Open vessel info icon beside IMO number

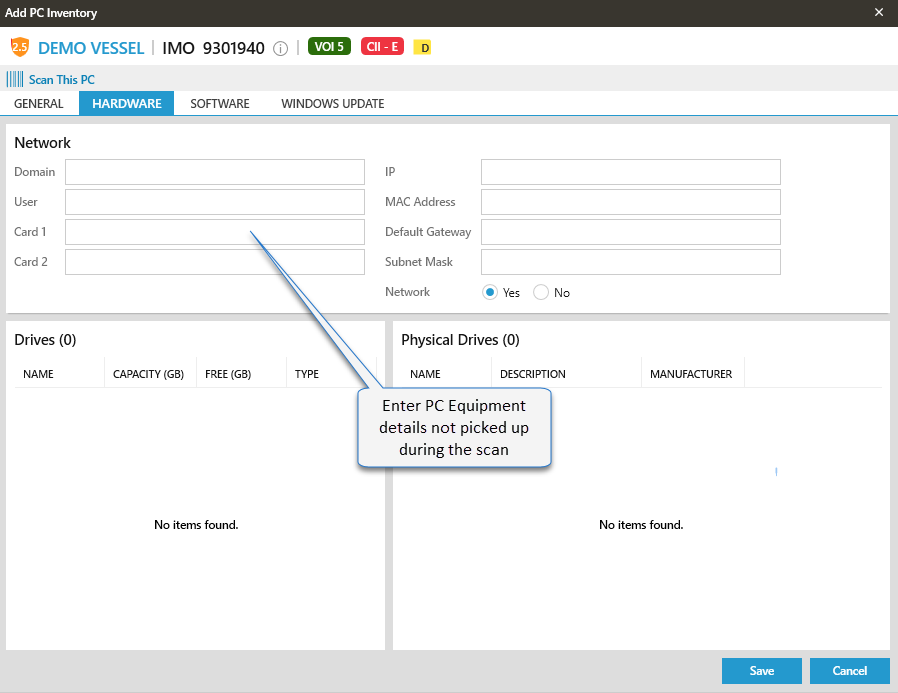pos(280,48)
